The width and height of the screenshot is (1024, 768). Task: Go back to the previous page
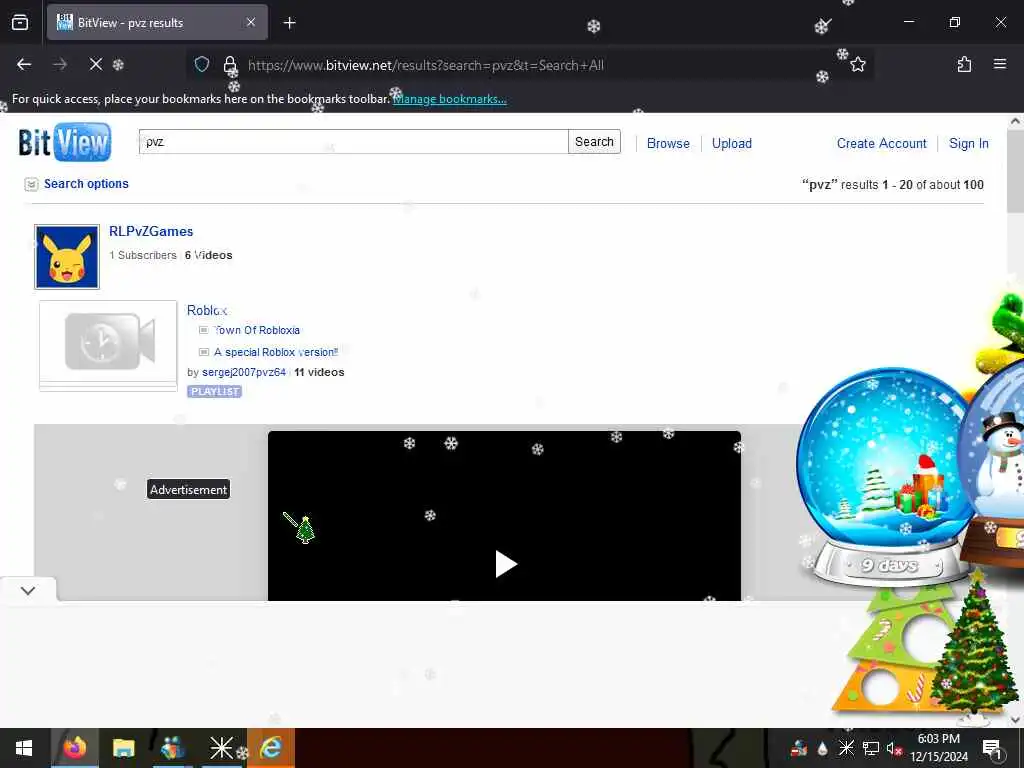[24, 64]
